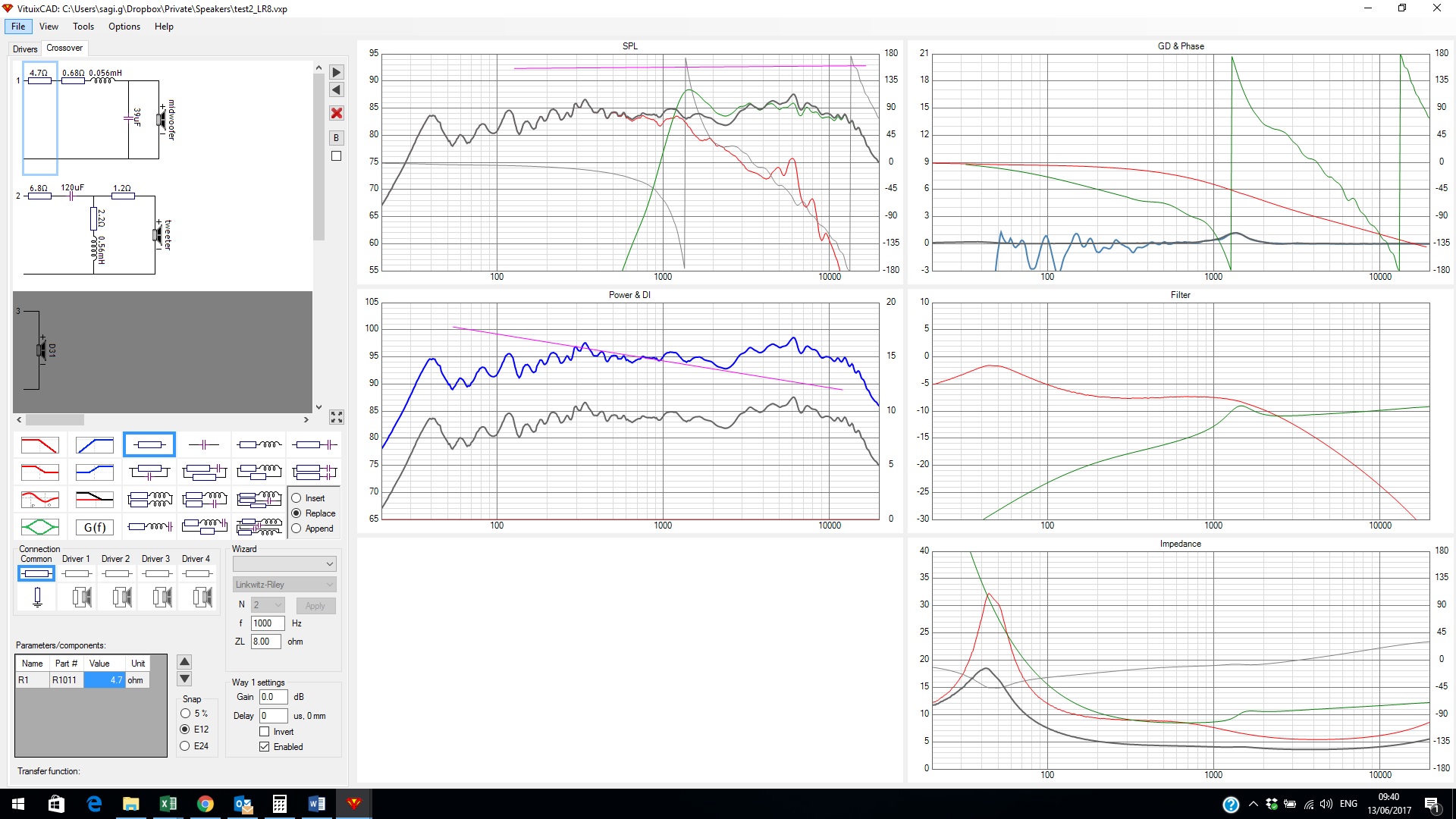The height and width of the screenshot is (819, 1456).
Task: Select the series resistor-inductor-capacitor component icon
Action: coord(149,527)
